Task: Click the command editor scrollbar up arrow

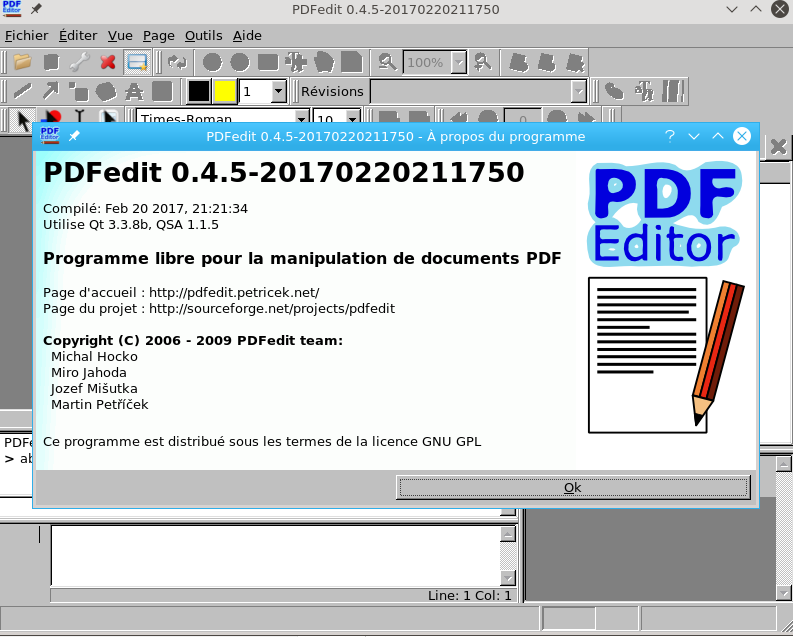Action: (x=508, y=534)
